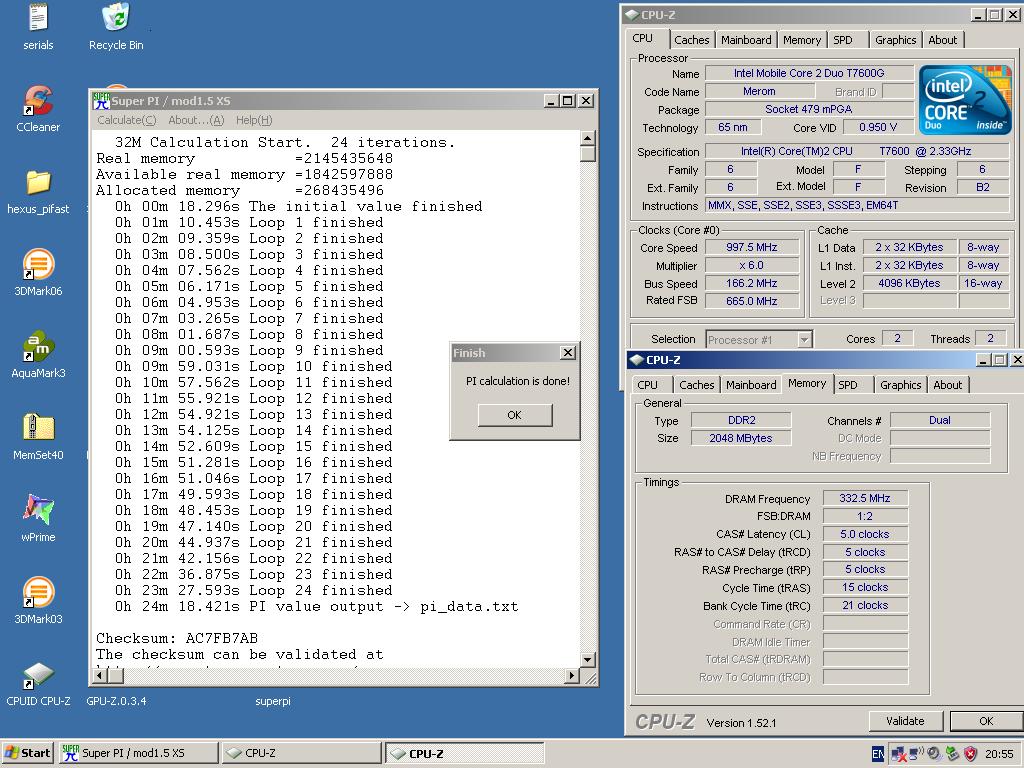Viewport: 1024px width, 768px height.
Task: Open About tab in top CPU-Z window
Action: [943, 40]
